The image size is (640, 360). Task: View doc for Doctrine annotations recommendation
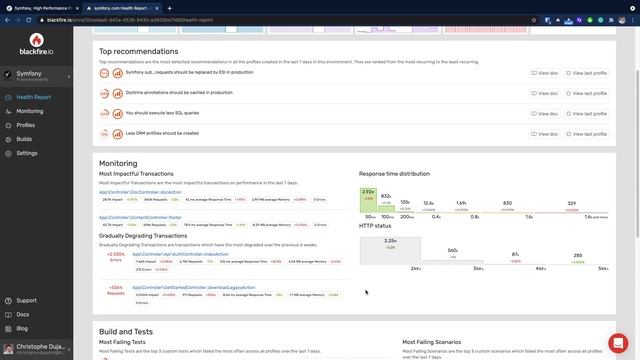[544, 93]
